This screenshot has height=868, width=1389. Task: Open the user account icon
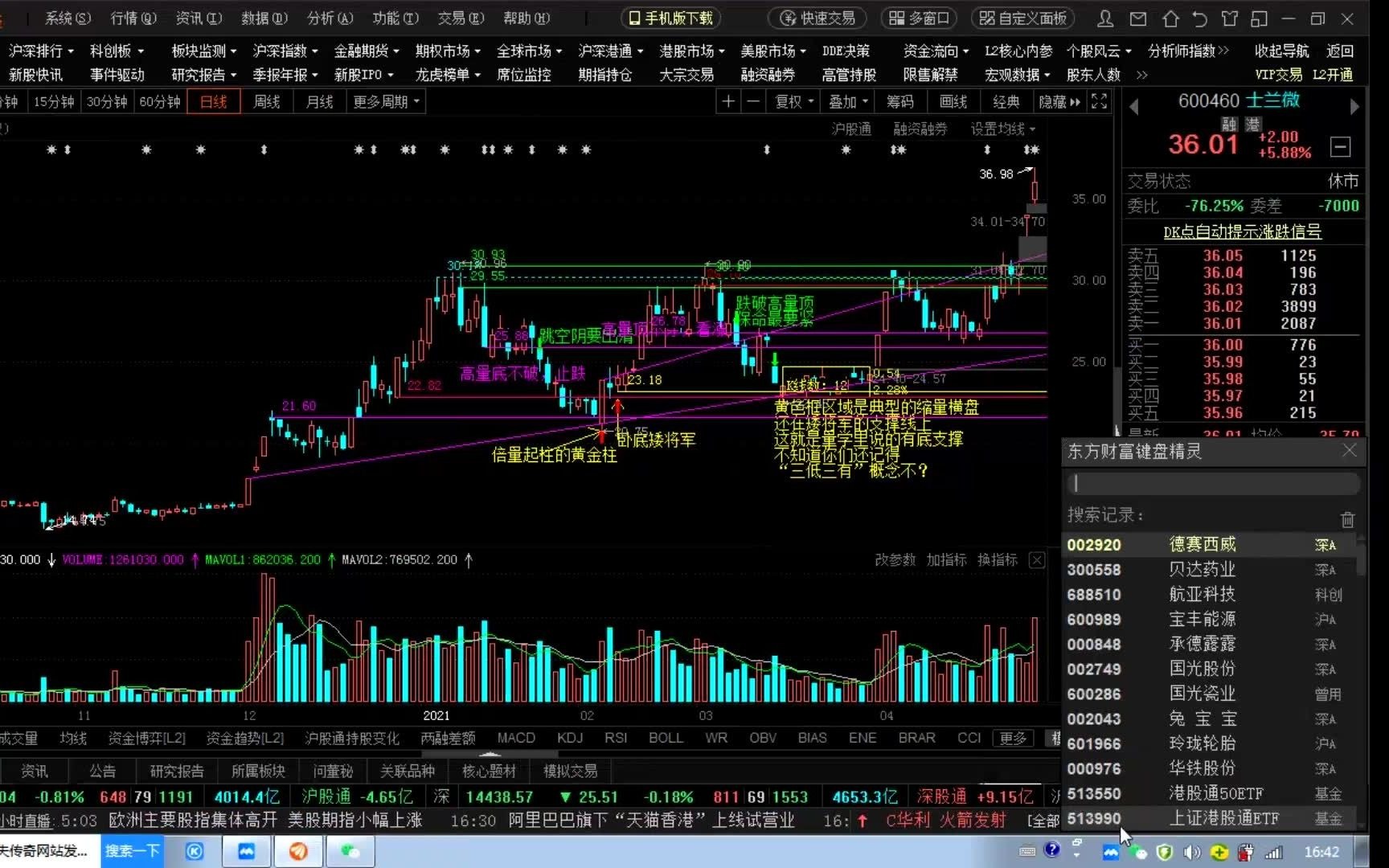point(1106,18)
